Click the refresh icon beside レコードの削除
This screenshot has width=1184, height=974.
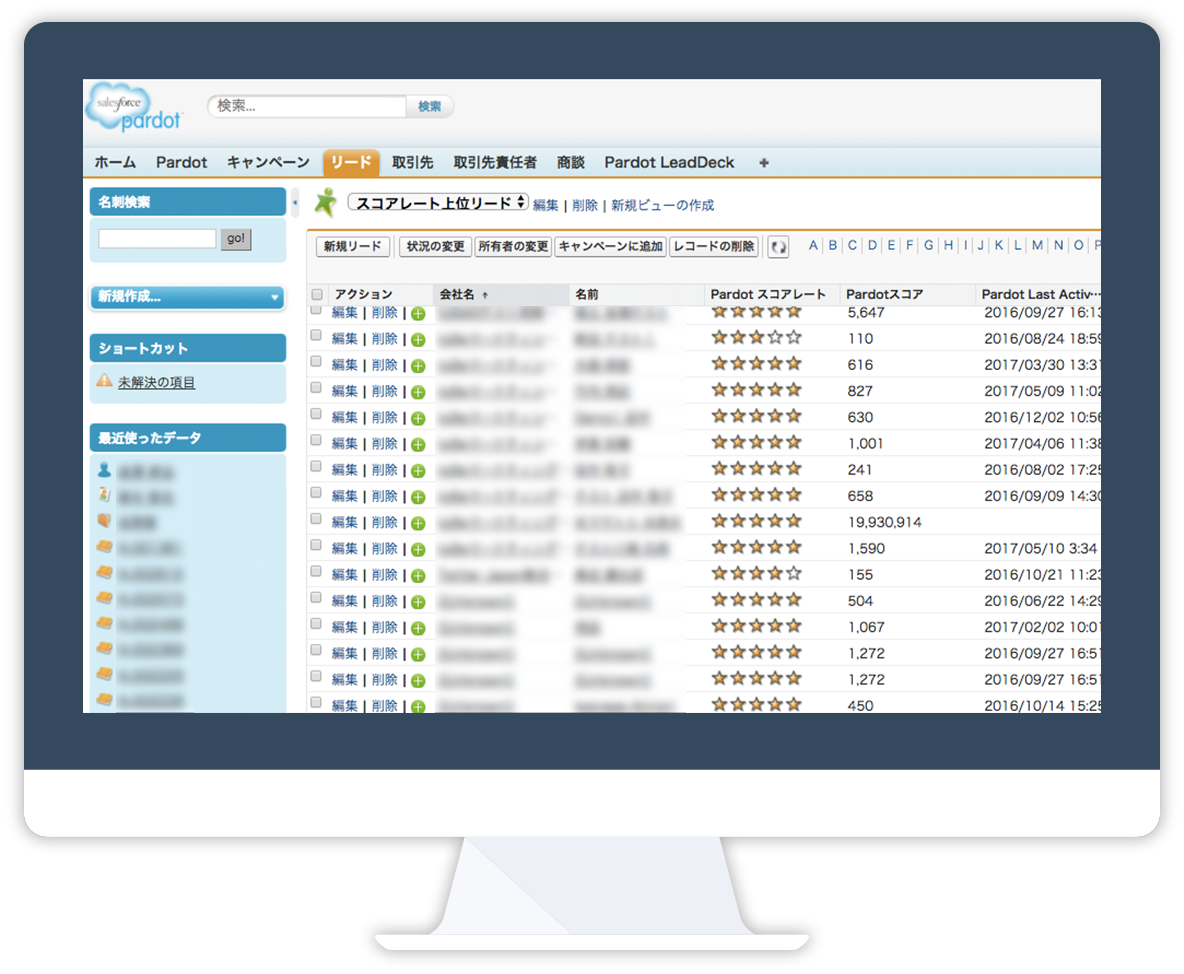tap(779, 247)
